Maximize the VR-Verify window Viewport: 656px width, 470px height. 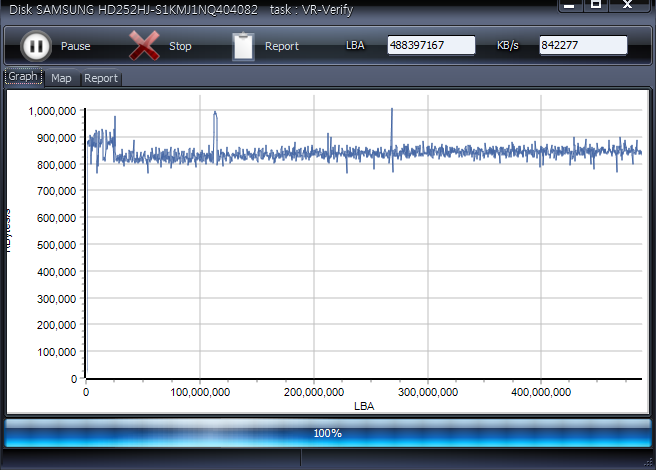[x=596, y=5]
